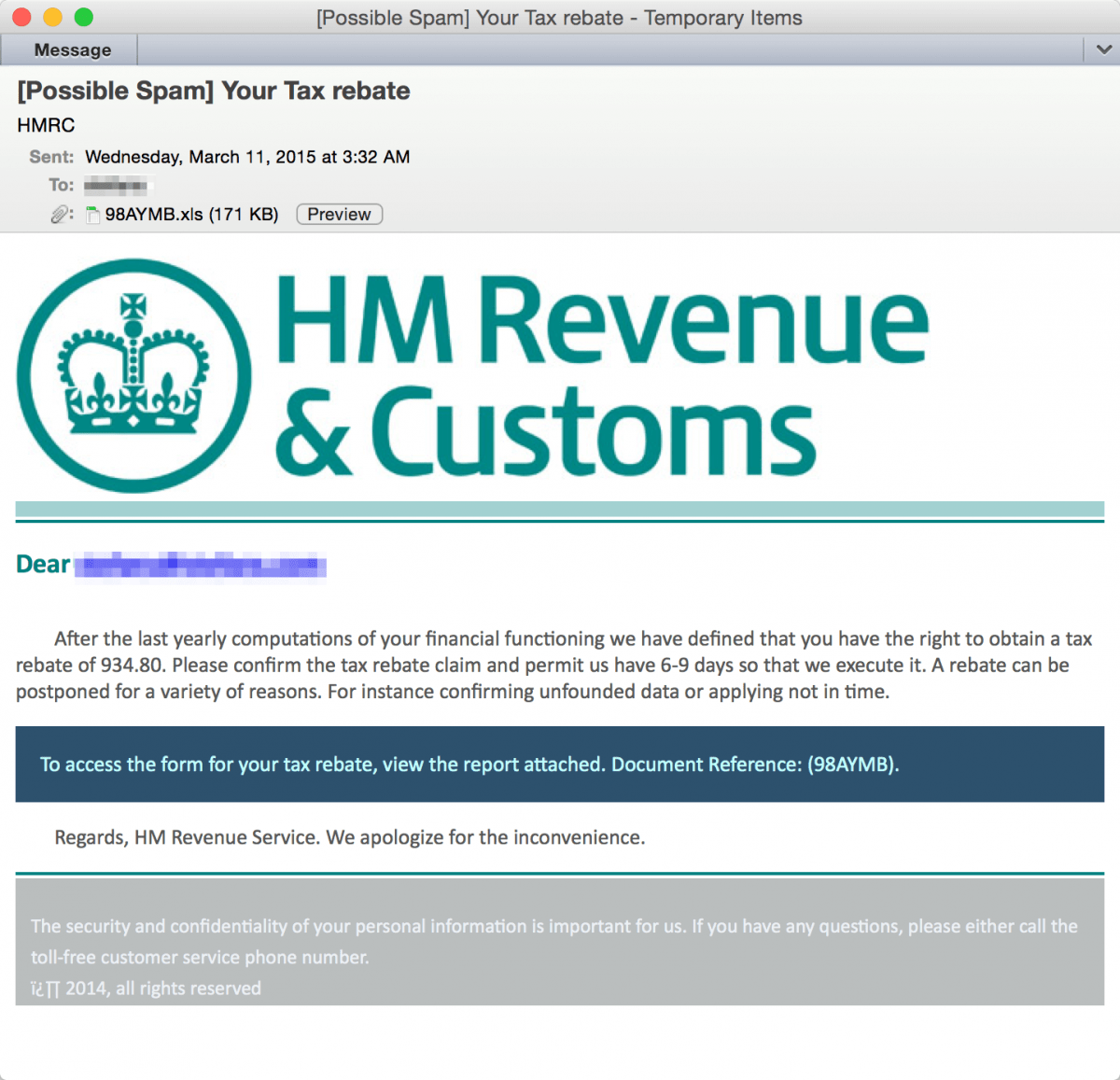
Task: Click the sender name HMRC
Action: [46, 125]
